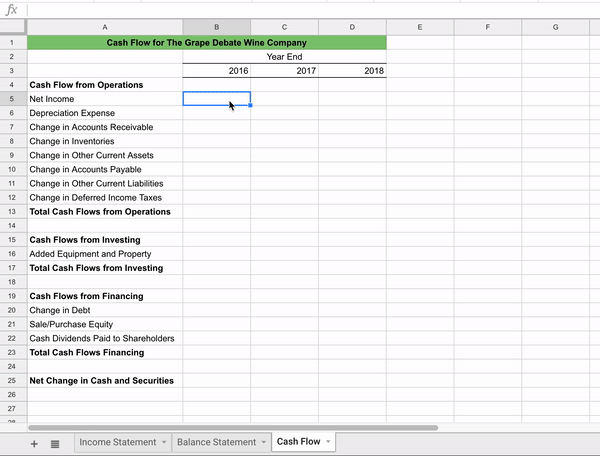This screenshot has height=456, width=600.
Task: Select column B header
Action: 217,27
